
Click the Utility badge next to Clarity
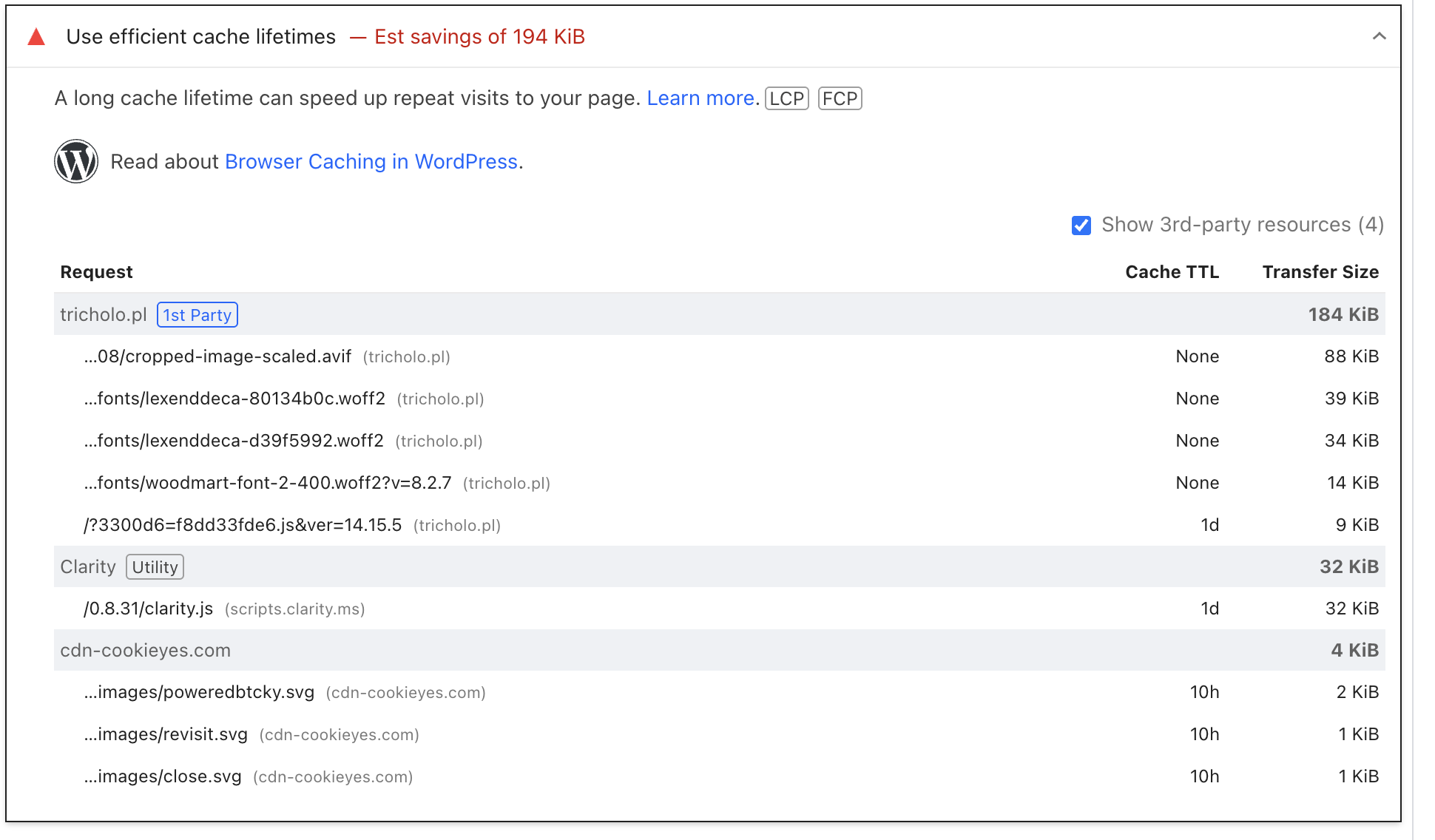155,567
